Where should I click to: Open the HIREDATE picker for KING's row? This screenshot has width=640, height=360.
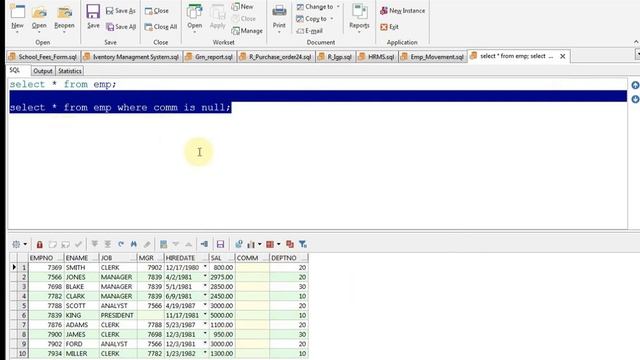[205, 315]
